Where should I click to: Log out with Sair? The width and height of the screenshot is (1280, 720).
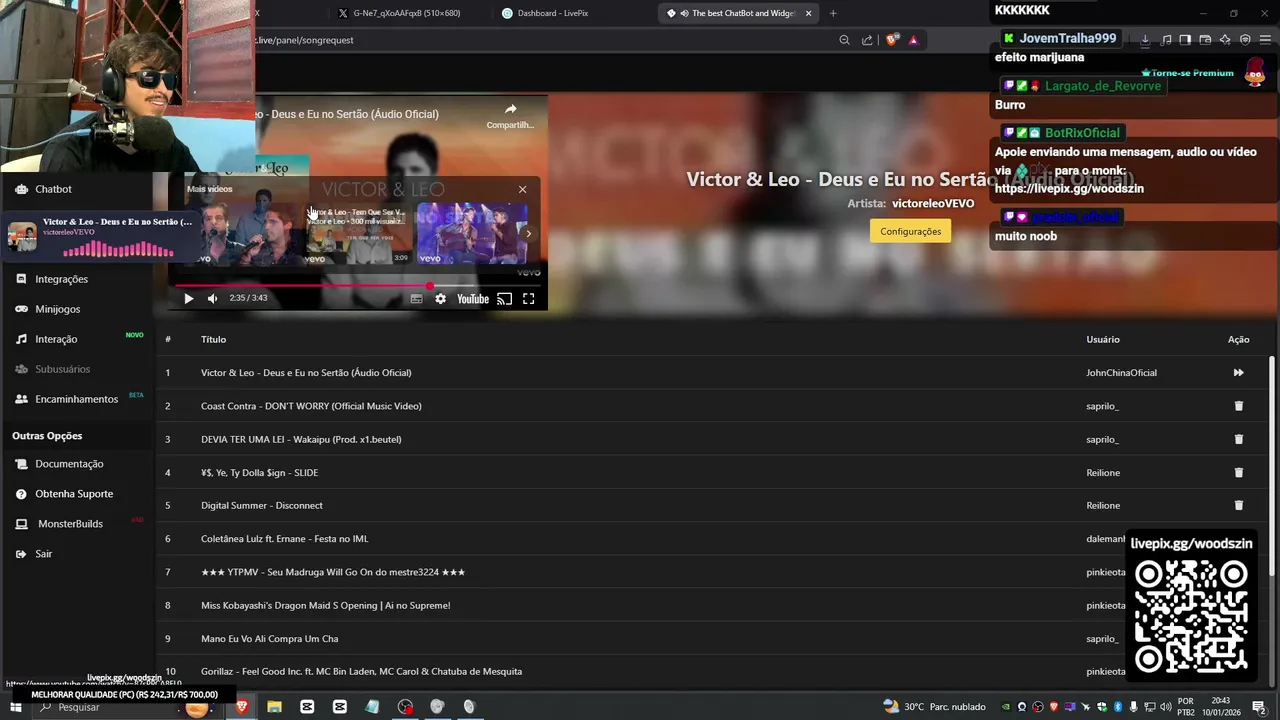tap(43, 554)
